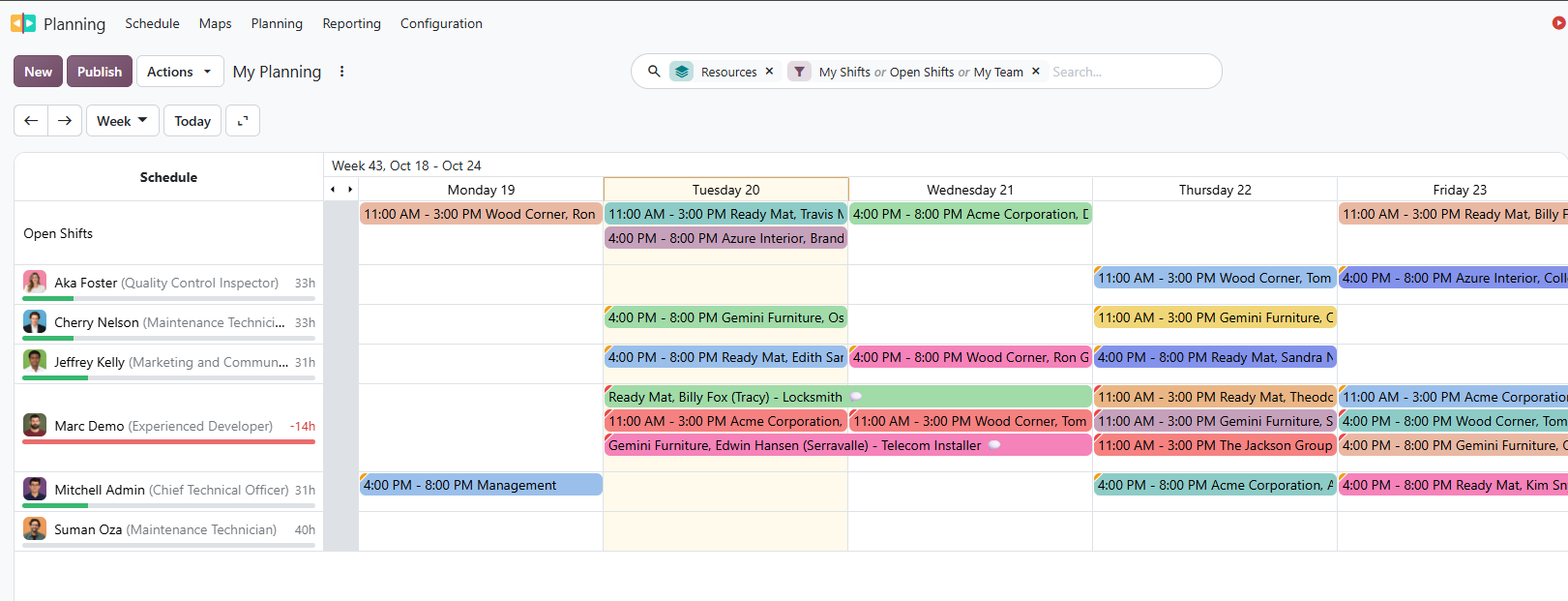
Task: Open the Jackson Group shift on Thursday
Action: [1215, 445]
